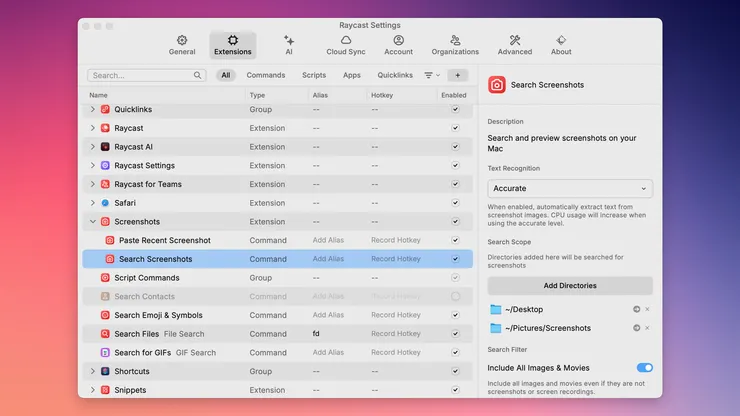
Task: Select the Extensions tab
Action: (233, 45)
